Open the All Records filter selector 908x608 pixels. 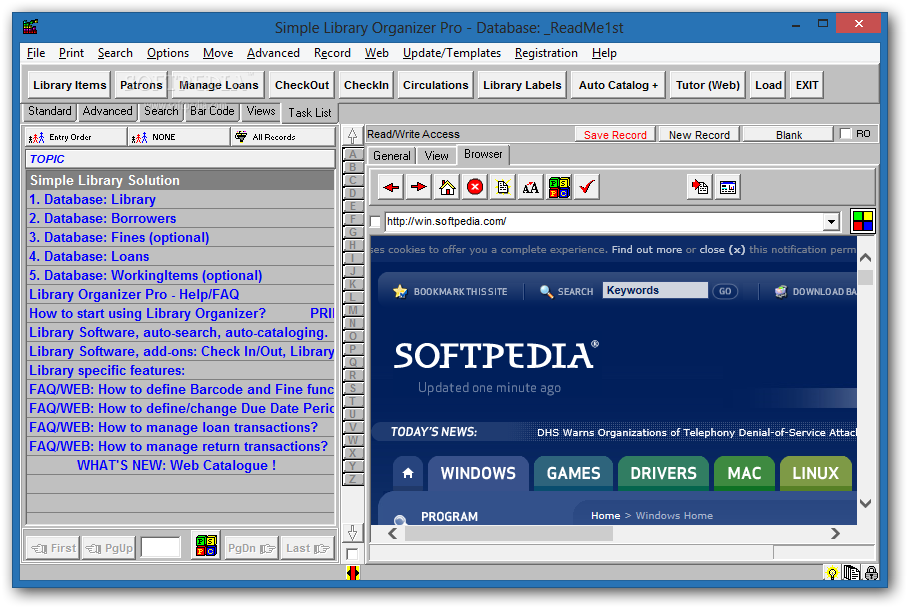283,137
